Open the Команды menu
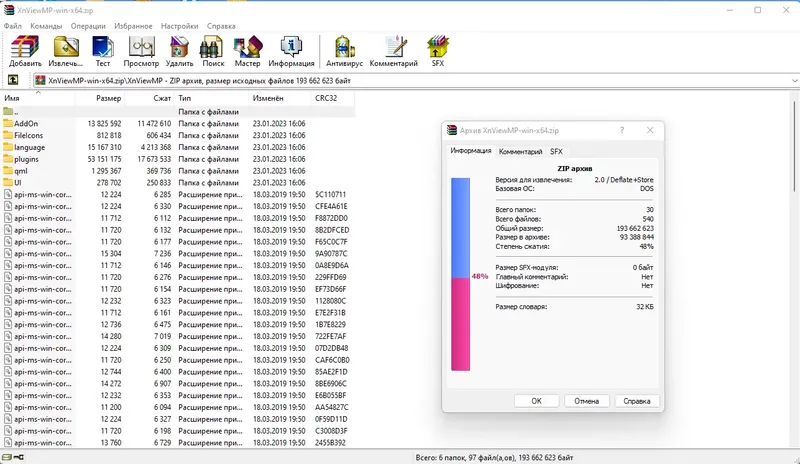 point(46,26)
